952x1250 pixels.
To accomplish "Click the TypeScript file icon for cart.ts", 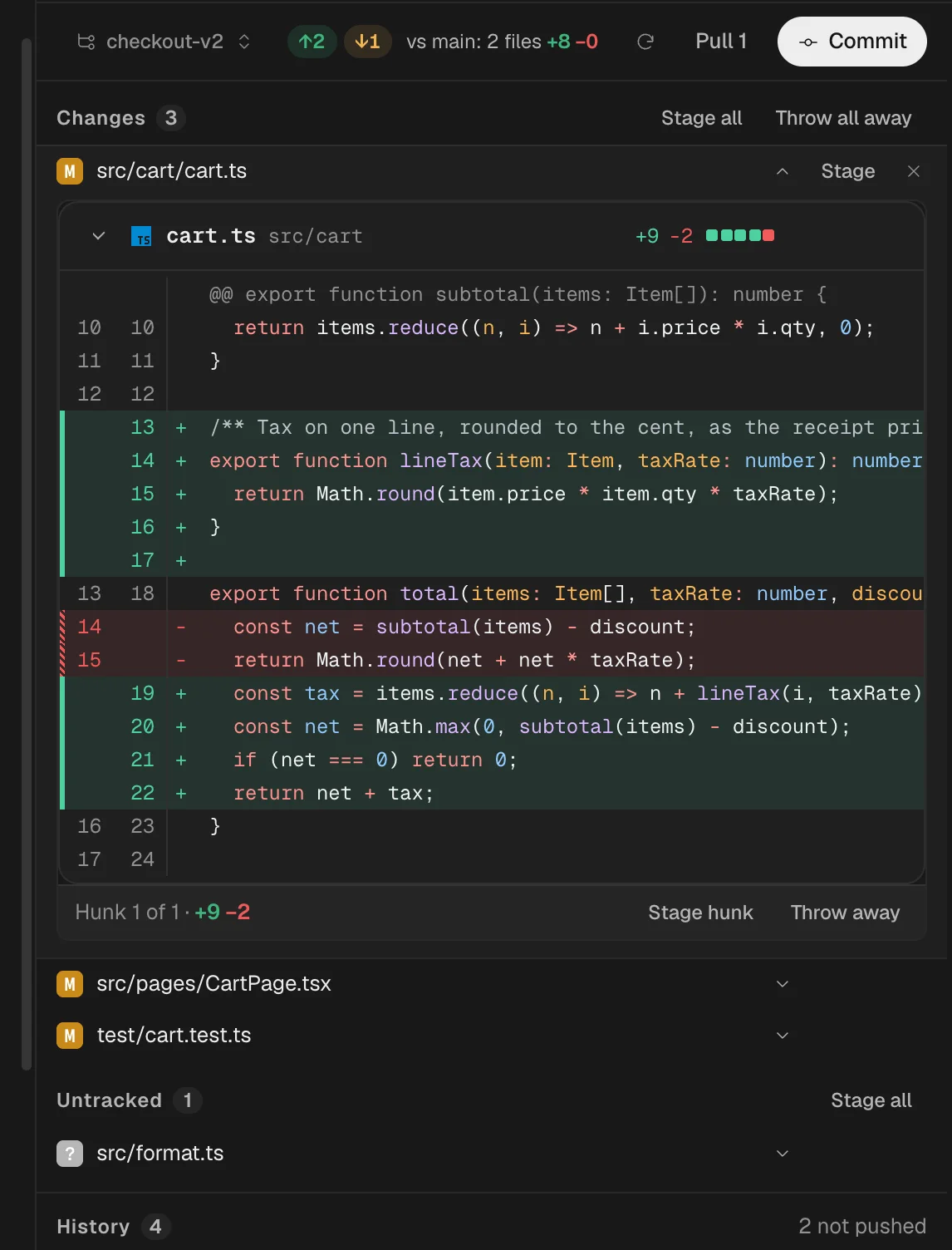I will coord(141,236).
